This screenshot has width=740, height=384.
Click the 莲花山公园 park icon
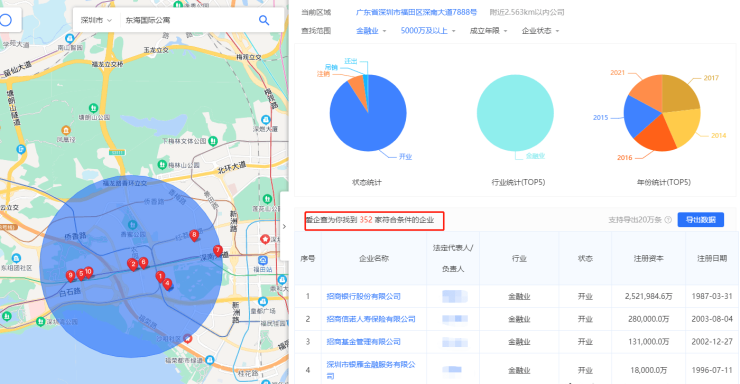[x=267, y=199]
